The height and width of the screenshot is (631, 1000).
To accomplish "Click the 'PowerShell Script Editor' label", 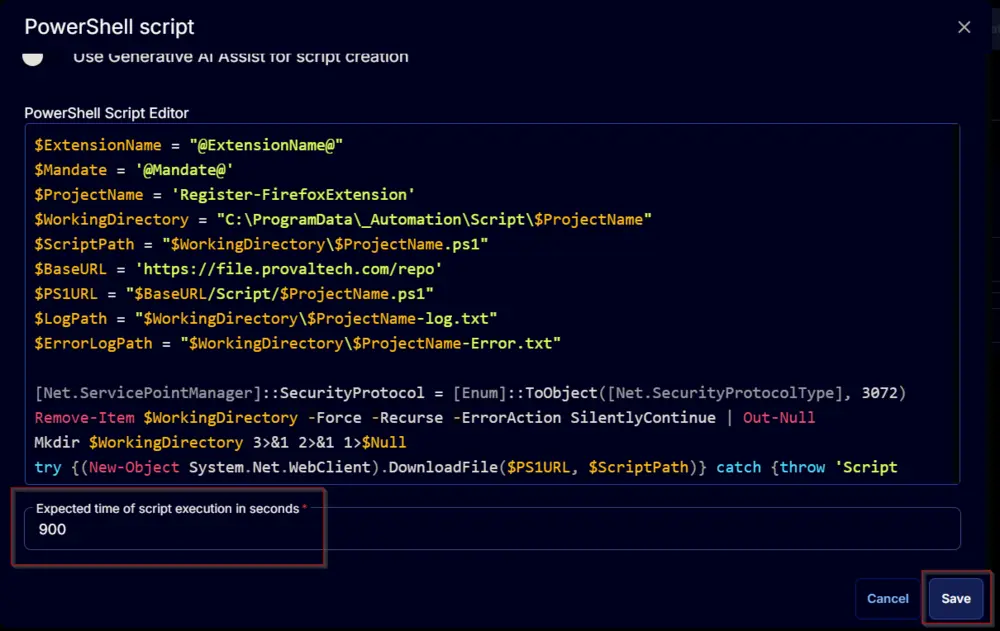I will point(107,113).
